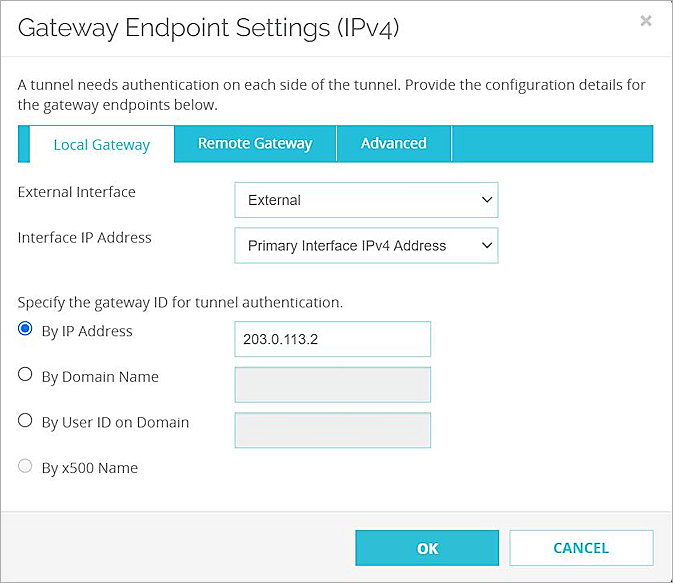
Task: Close the Gateway Endpoint Settings dialog
Action: (646, 20)
